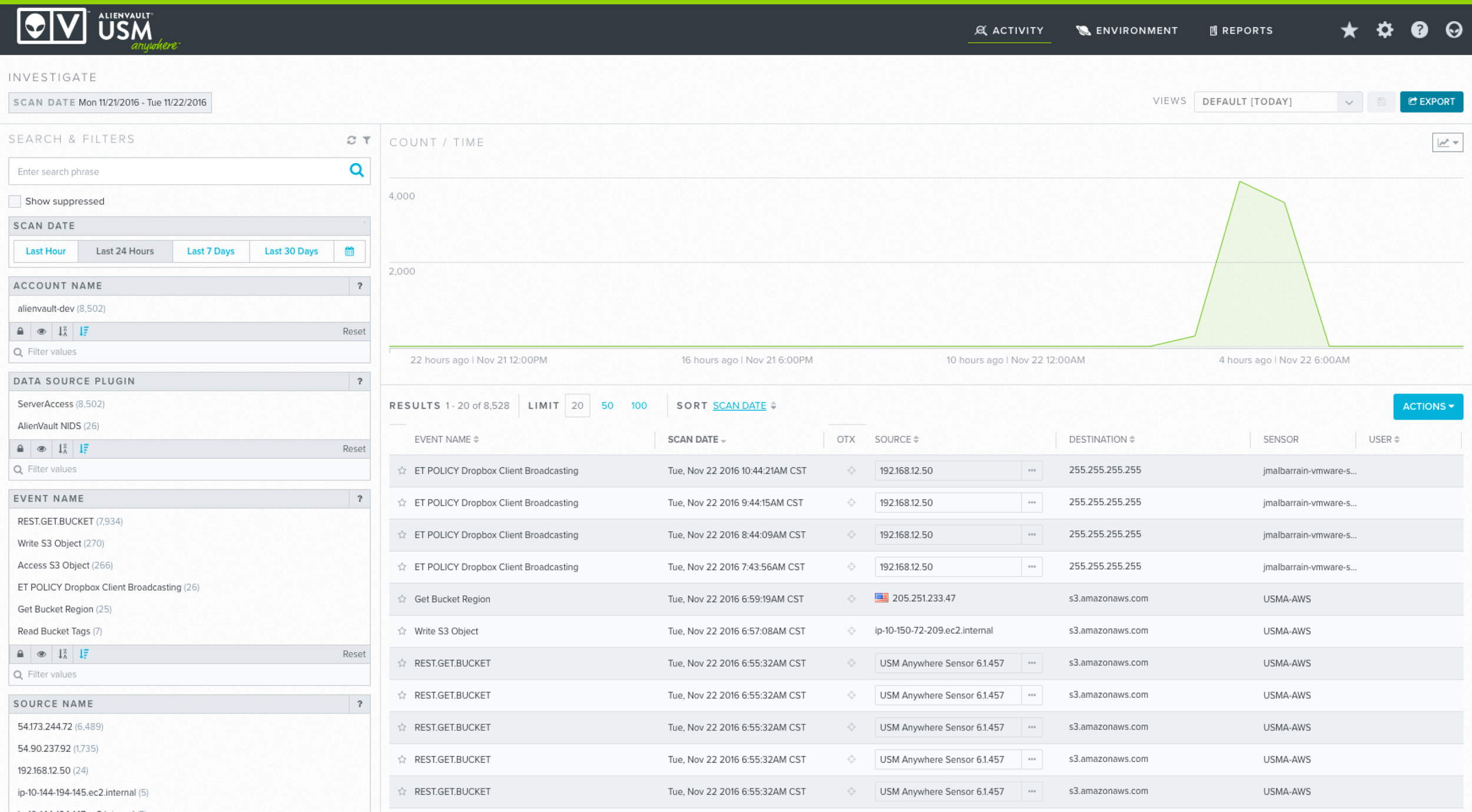Click the funnel filter icon
Screen dimensions: 1472x812
pos(367,140)
